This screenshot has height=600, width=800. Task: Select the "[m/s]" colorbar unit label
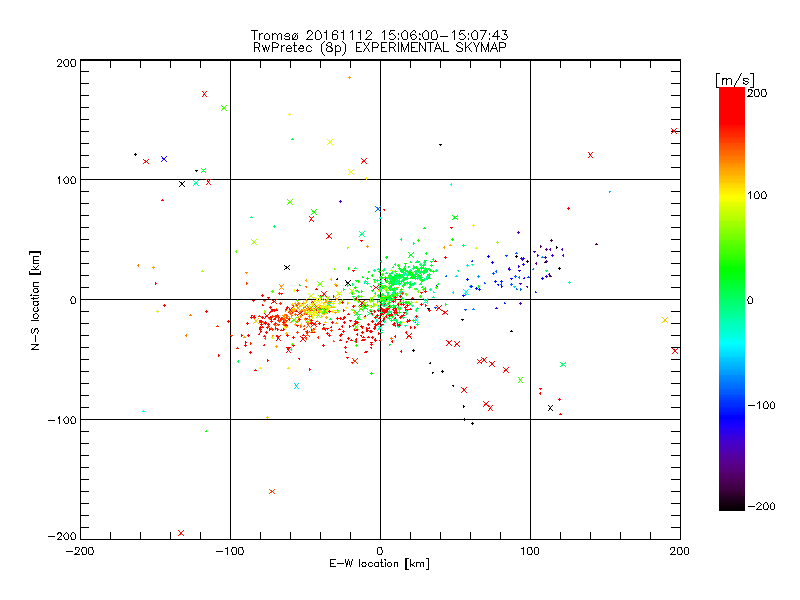(735, 80)
